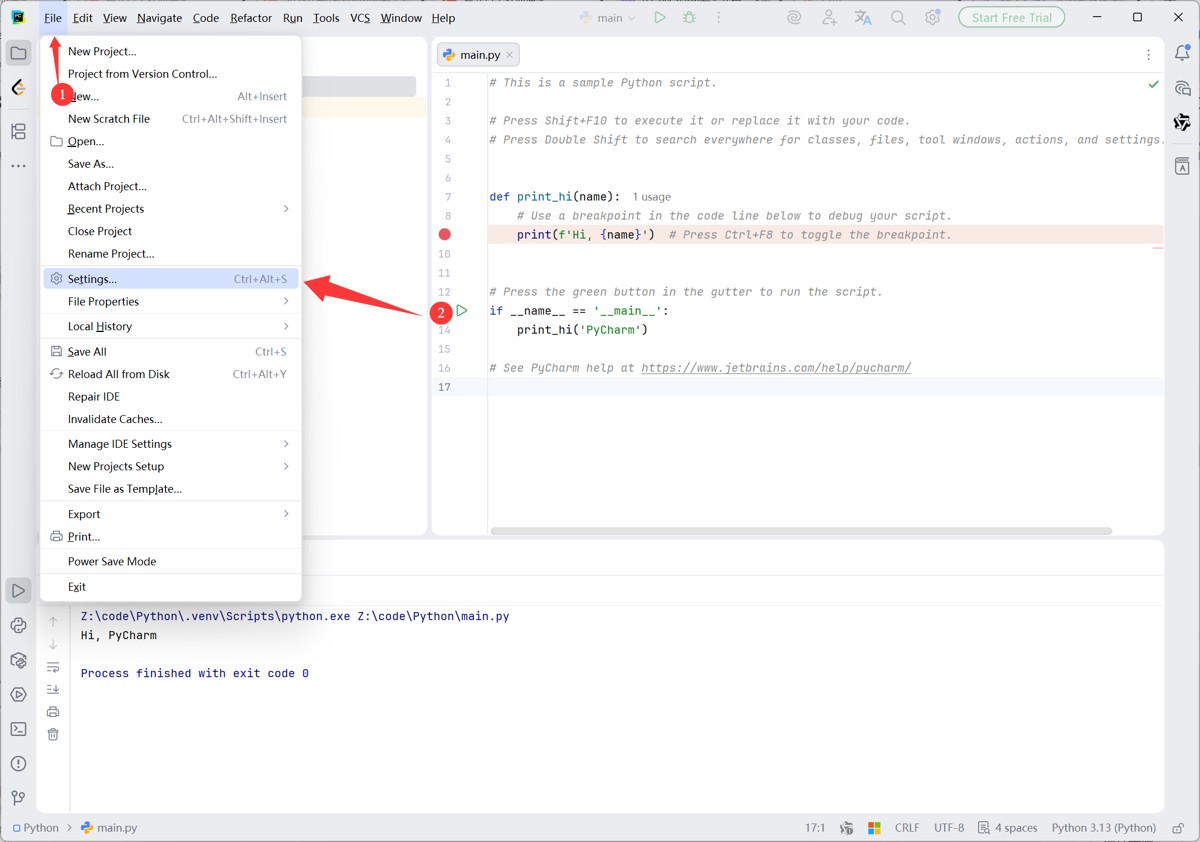The height and width of the screenshot is (842, 1200).
Task: Click the Start Free Trial button
Action: pos(1011,18)
